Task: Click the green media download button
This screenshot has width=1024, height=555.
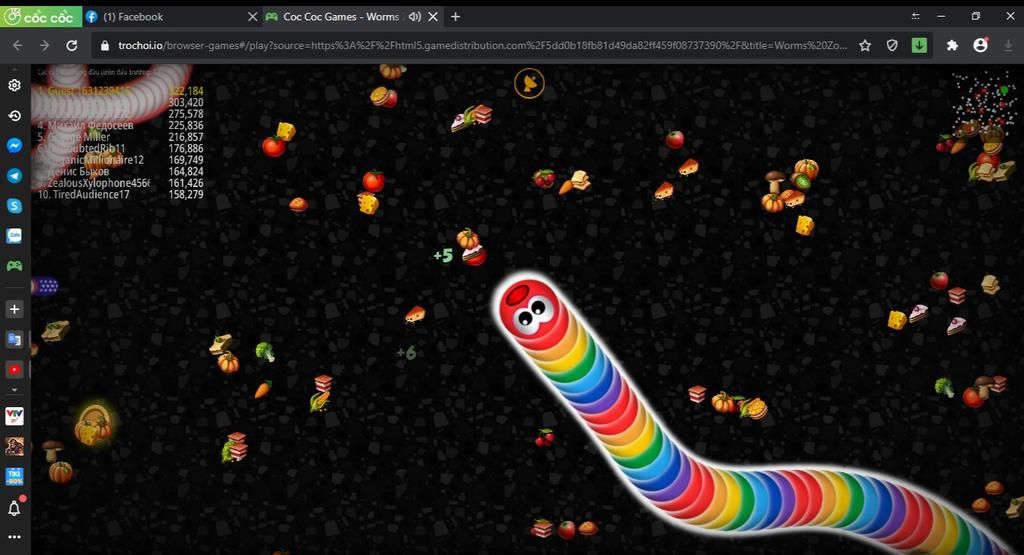Action: click(919, 45)
